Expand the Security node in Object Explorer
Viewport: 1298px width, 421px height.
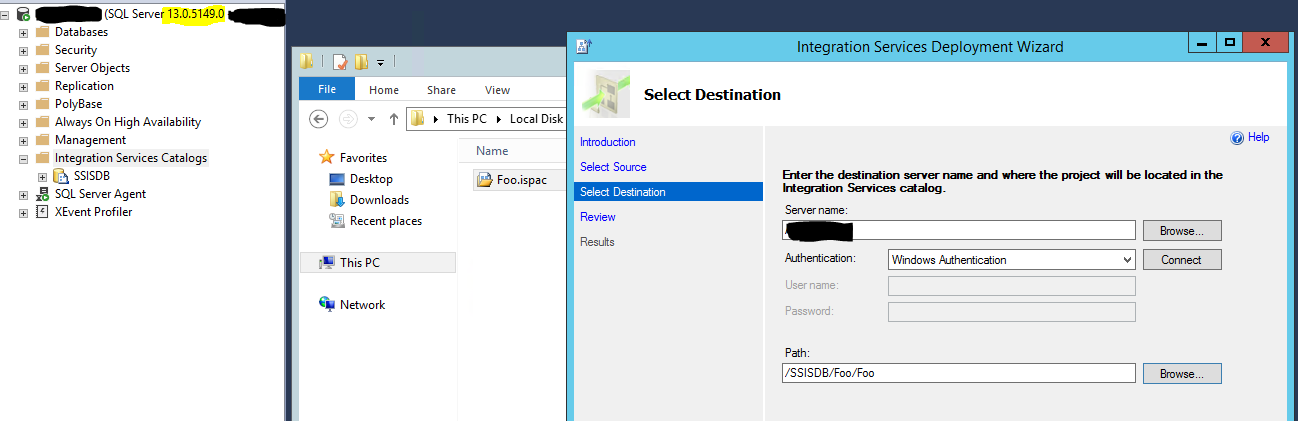pos(23,50)
